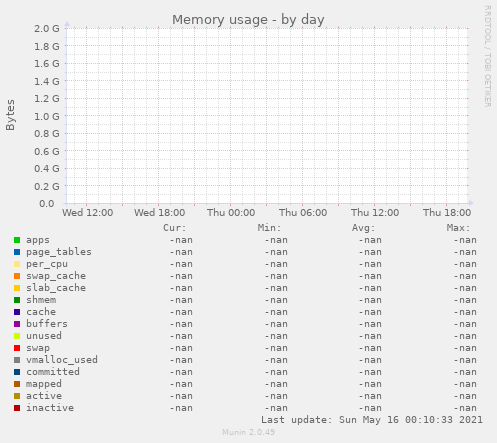Click the Max: column header
The width and height of the screenshot is (497, 443).
(458, 228)
